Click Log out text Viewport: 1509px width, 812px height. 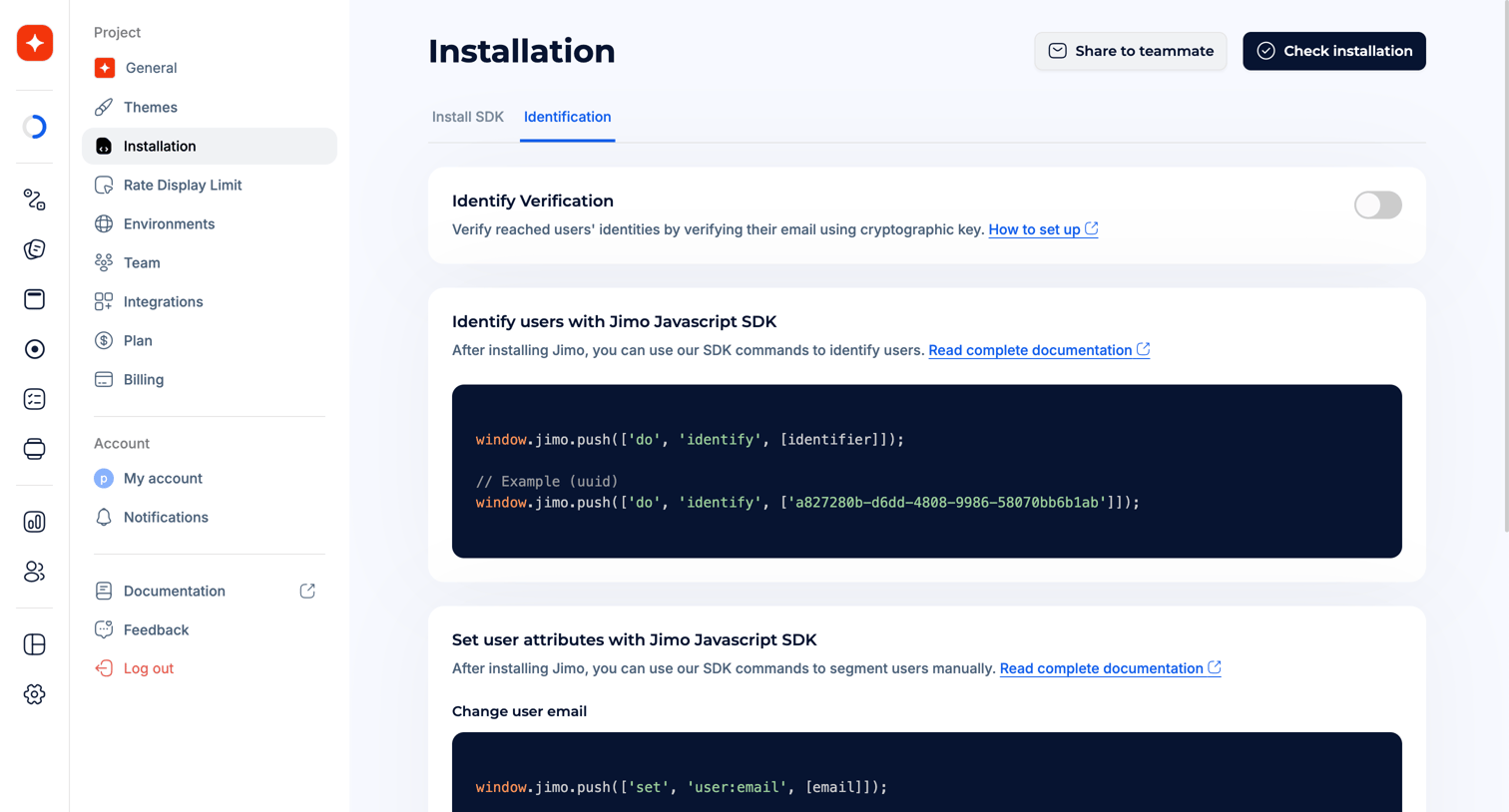[149, 668]
